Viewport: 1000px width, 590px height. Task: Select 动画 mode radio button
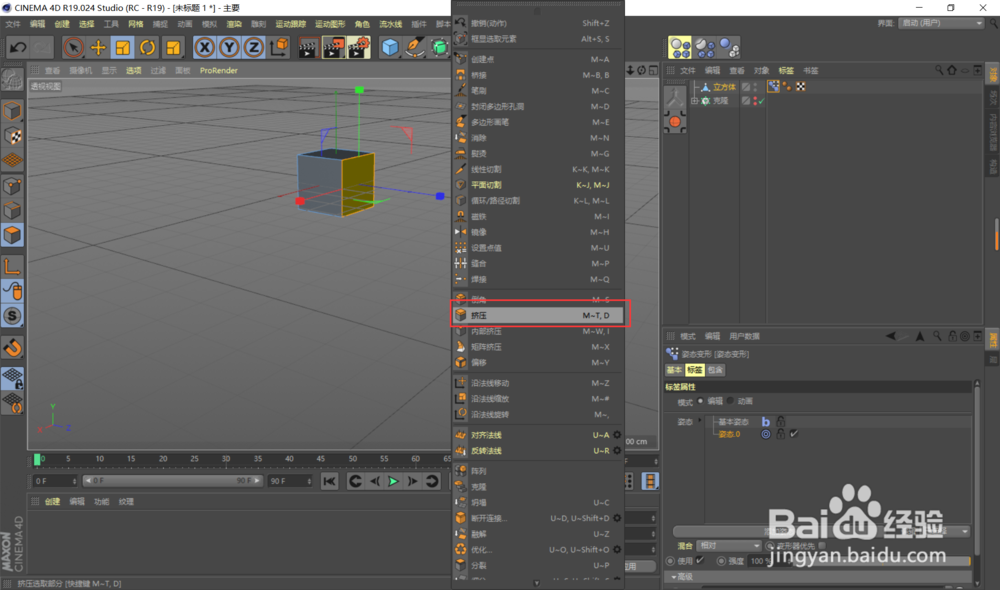coord(730,401)
